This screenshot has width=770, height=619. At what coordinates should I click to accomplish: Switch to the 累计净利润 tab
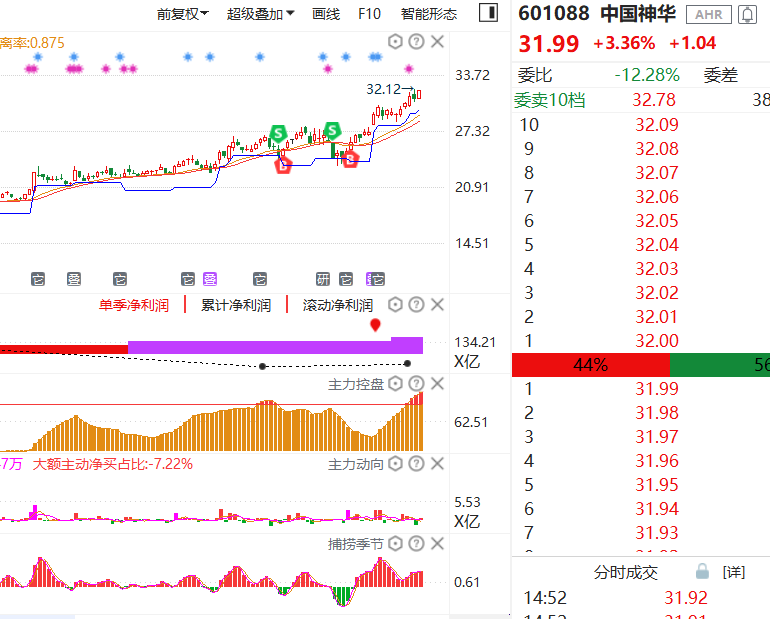pos(236,305)
